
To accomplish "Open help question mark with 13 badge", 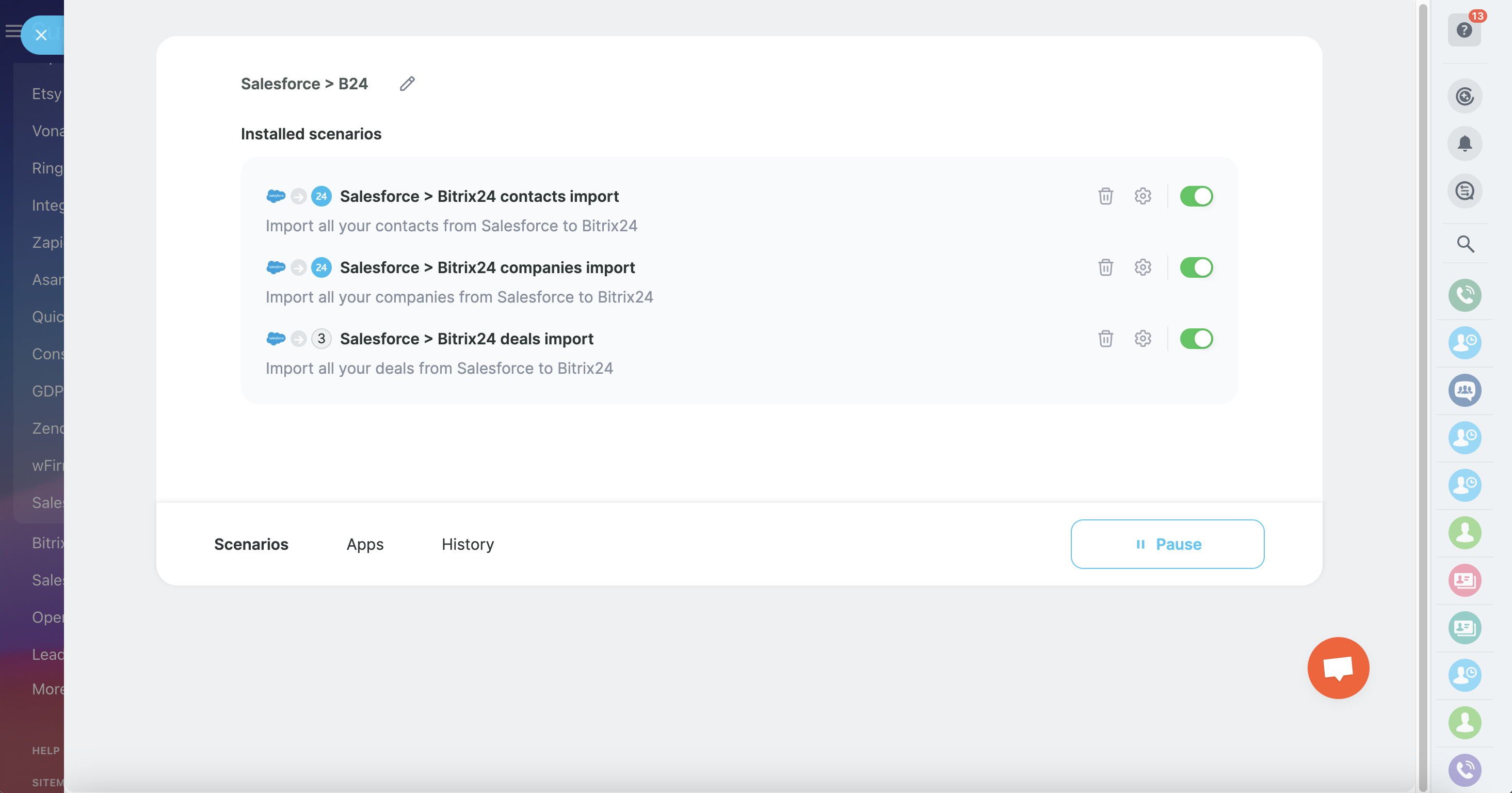I will pos(1464,30).
